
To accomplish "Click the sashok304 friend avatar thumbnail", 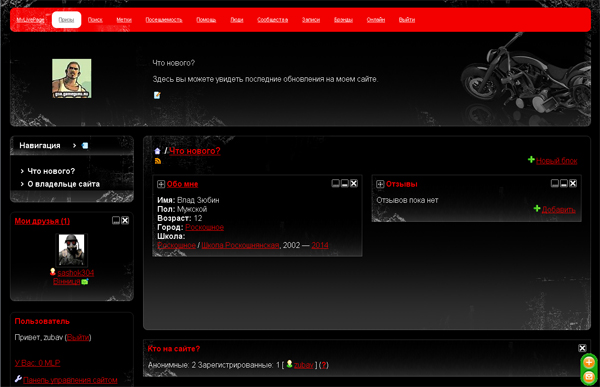I will (x=72, y=250).
